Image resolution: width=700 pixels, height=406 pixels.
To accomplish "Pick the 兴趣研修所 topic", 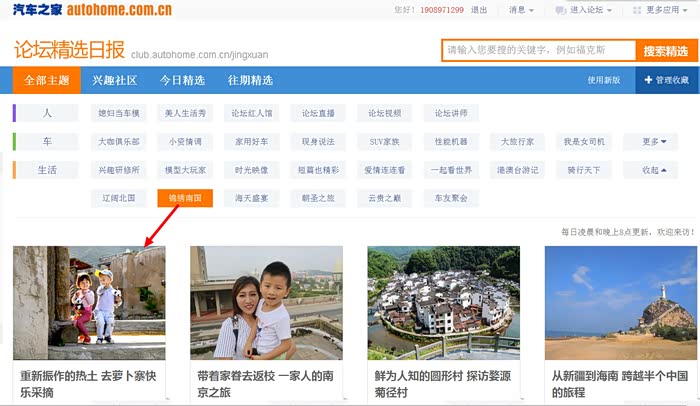I will click(x=119, y=170).
